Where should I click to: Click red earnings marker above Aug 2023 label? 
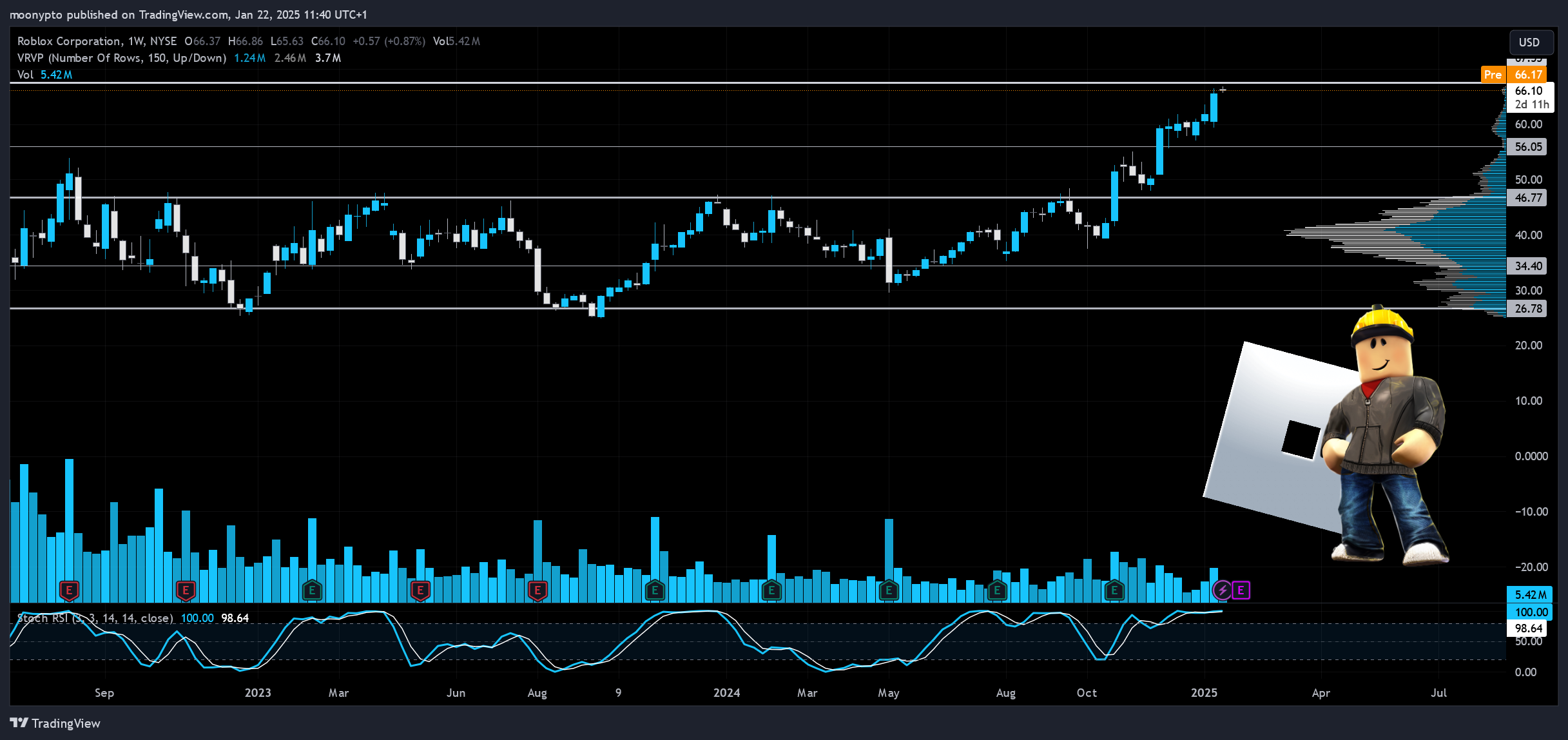pos(537,590)
